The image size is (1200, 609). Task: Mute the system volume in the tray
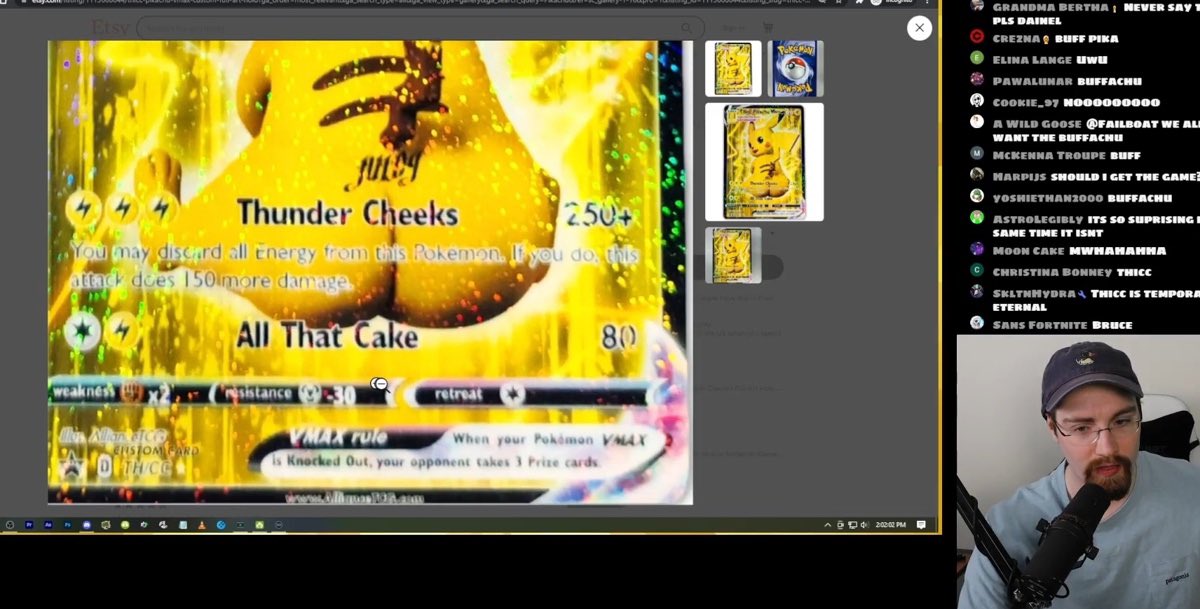(866, 524)
